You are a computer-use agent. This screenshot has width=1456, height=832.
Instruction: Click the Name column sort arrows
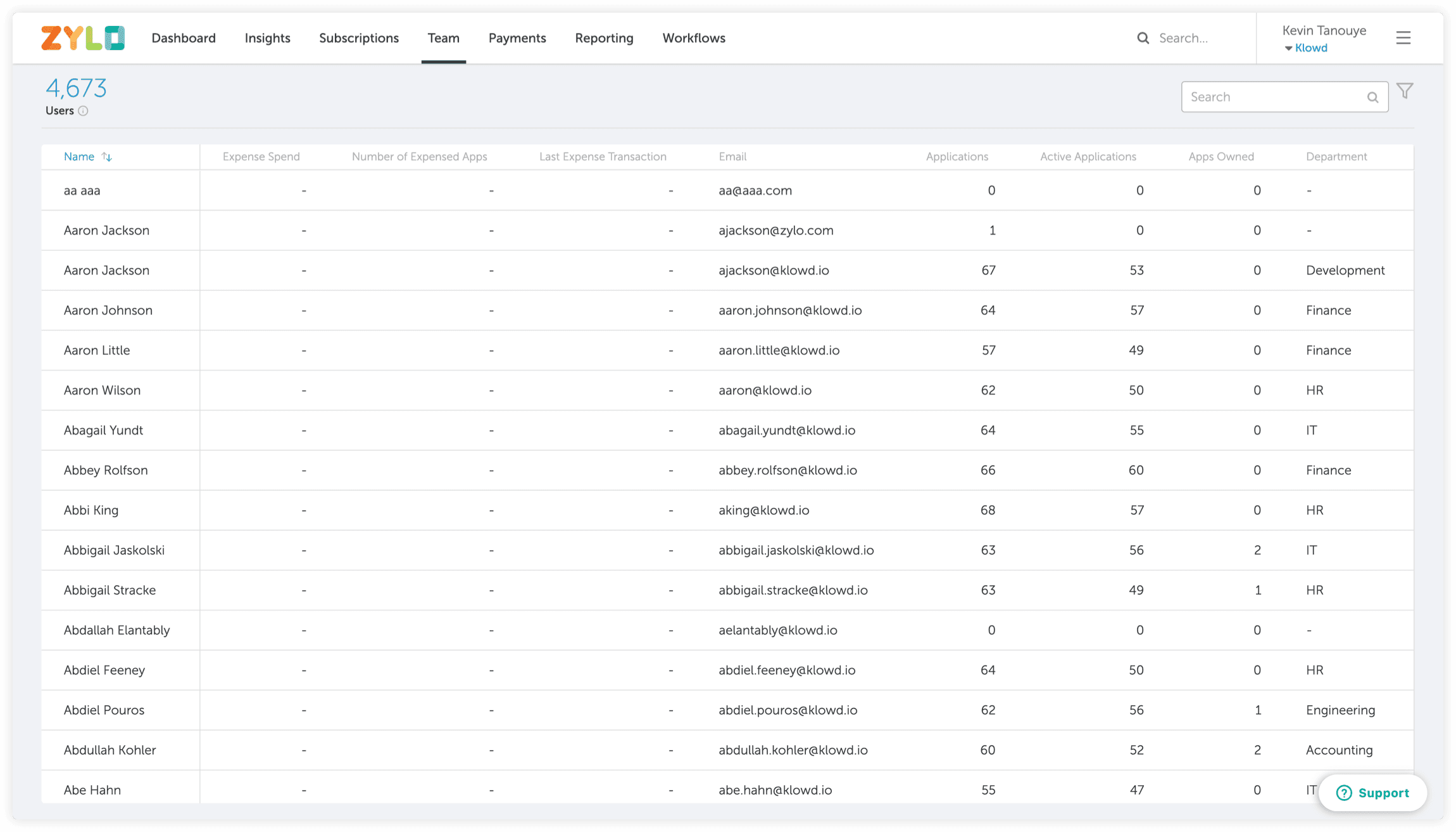click(x=107, y=157)
